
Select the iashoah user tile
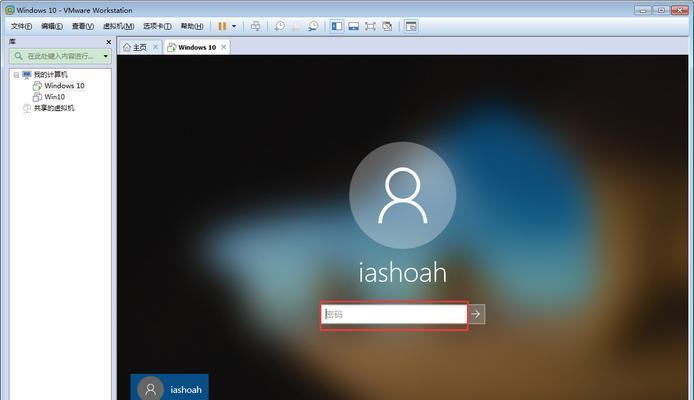pos(170,387)
